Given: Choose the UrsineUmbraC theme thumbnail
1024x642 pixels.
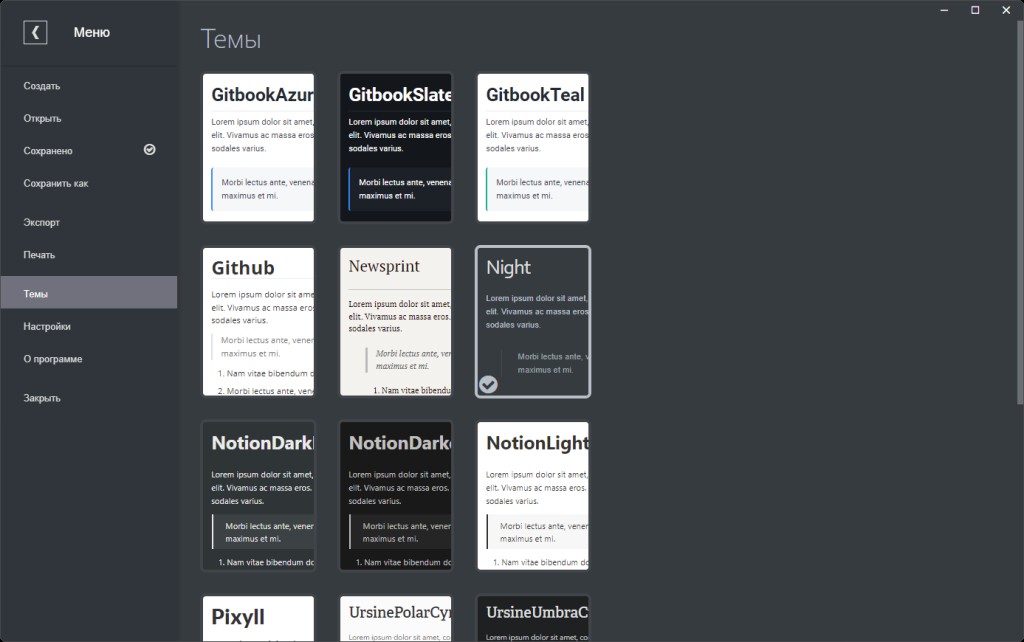Looking at the screenshot, I should click(x=533, y=618).
